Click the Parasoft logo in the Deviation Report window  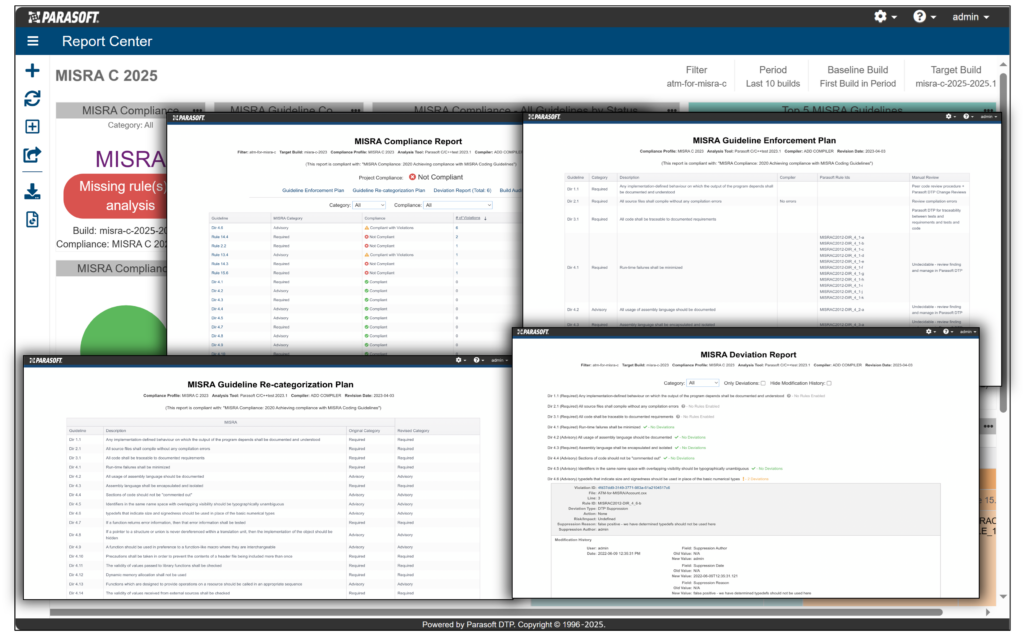[x=533, y=332]
